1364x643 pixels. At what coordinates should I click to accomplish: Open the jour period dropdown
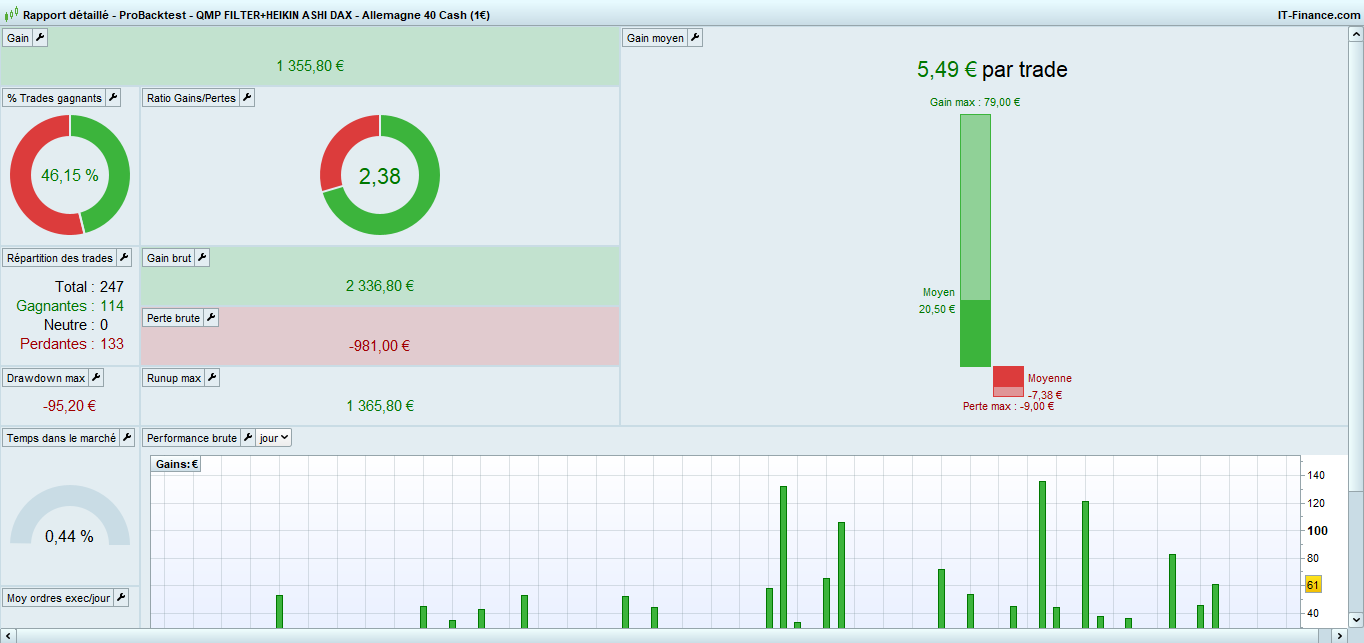[x=274, y=438]
